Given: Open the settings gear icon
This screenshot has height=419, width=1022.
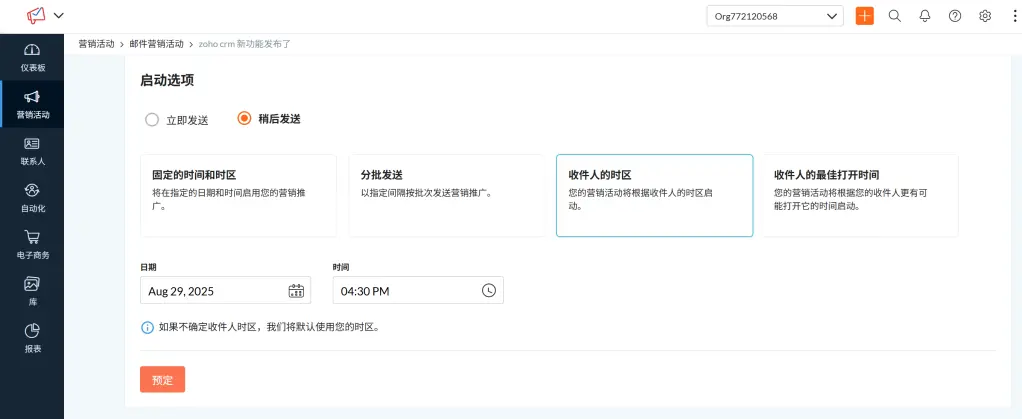Looking at the screenshot, I should click(x=985, y=16).
